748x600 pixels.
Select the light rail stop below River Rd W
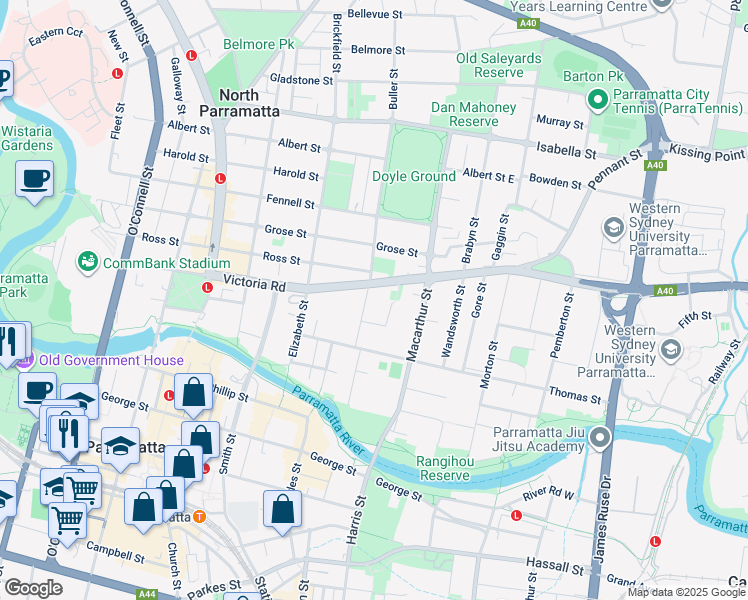(x=516, y=516)
